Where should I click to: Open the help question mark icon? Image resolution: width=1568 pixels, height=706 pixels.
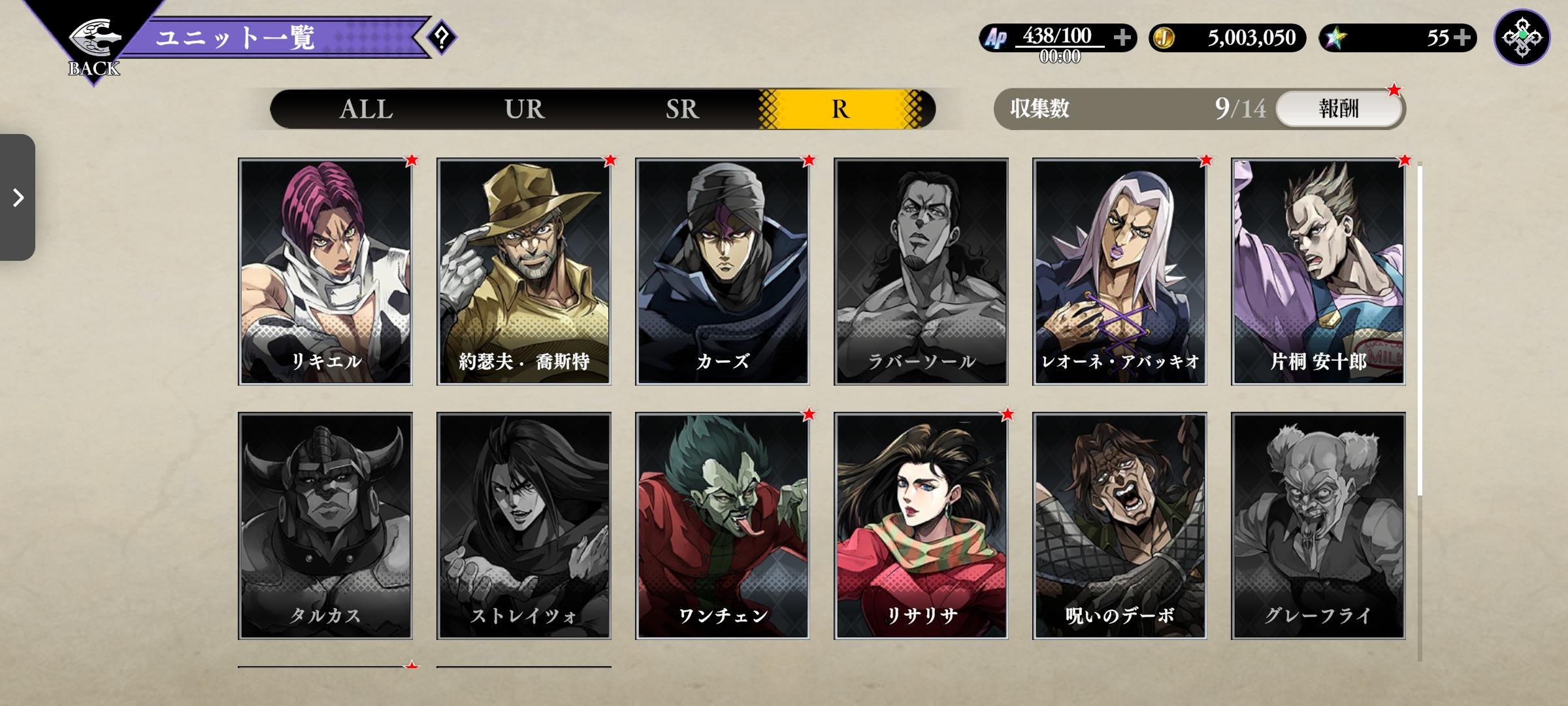click(442, 38)
